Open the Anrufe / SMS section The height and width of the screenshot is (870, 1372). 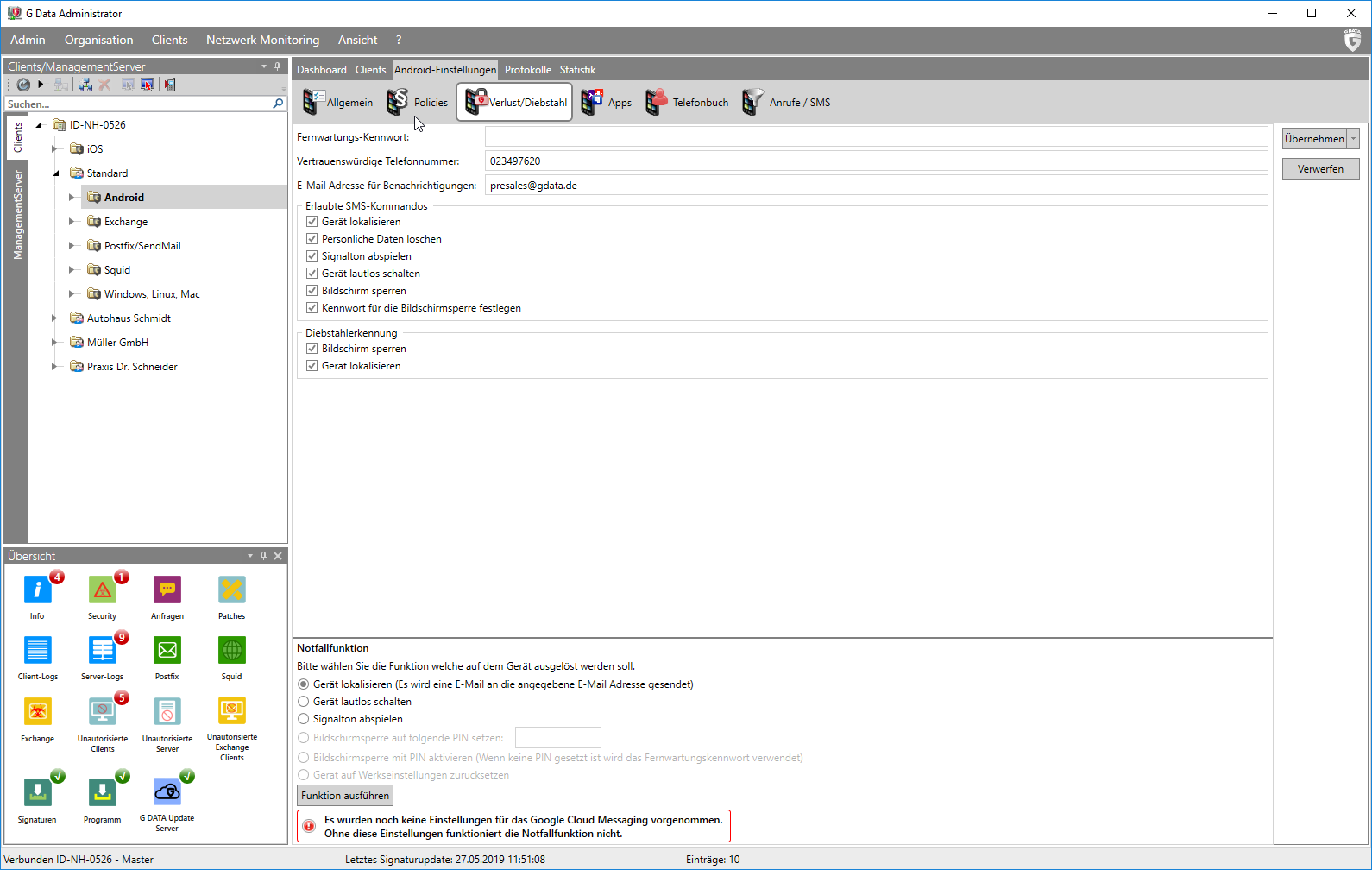pyautogui.click(x=787, y=102)
